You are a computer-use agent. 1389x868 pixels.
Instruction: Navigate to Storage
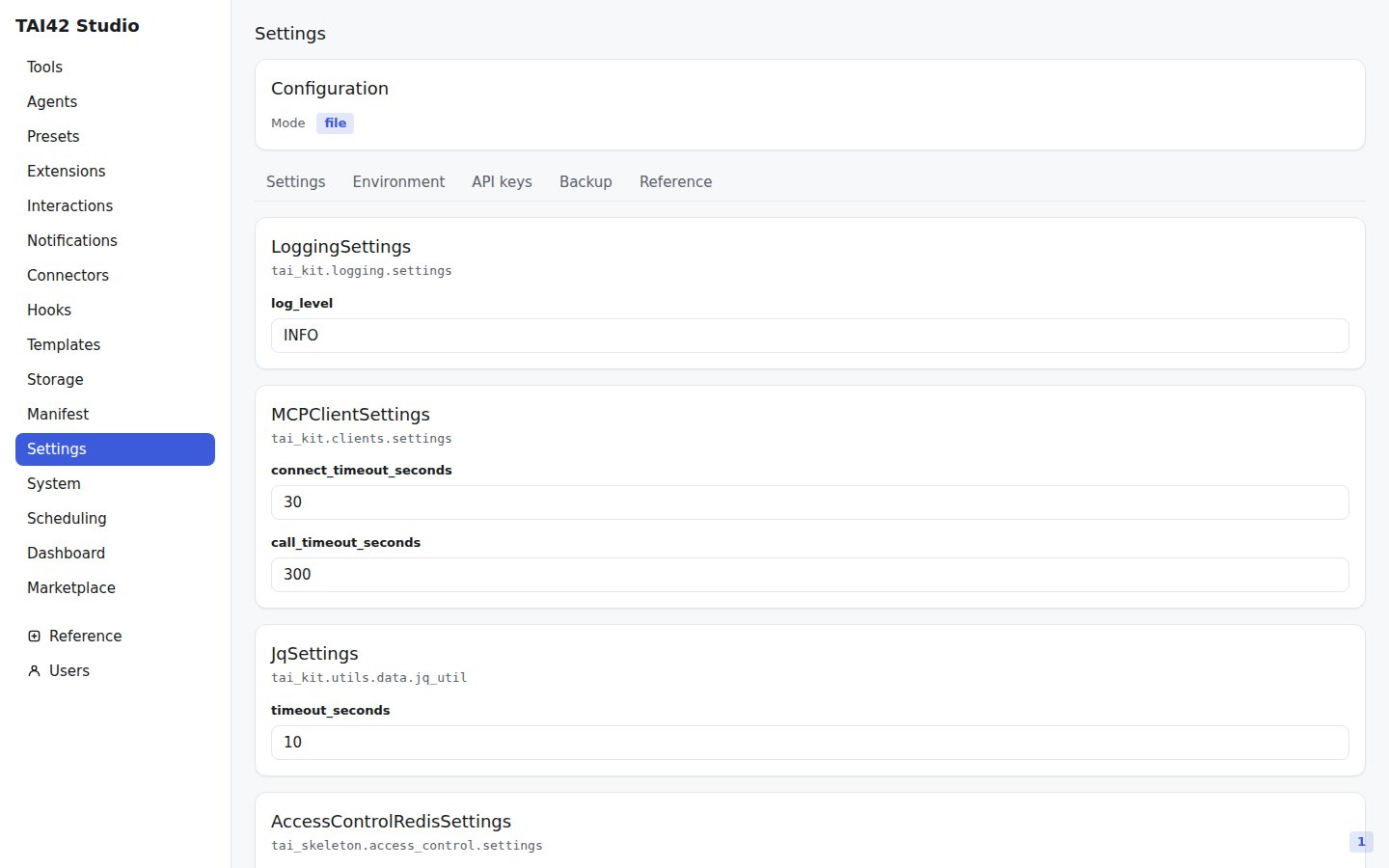point(115,380)
